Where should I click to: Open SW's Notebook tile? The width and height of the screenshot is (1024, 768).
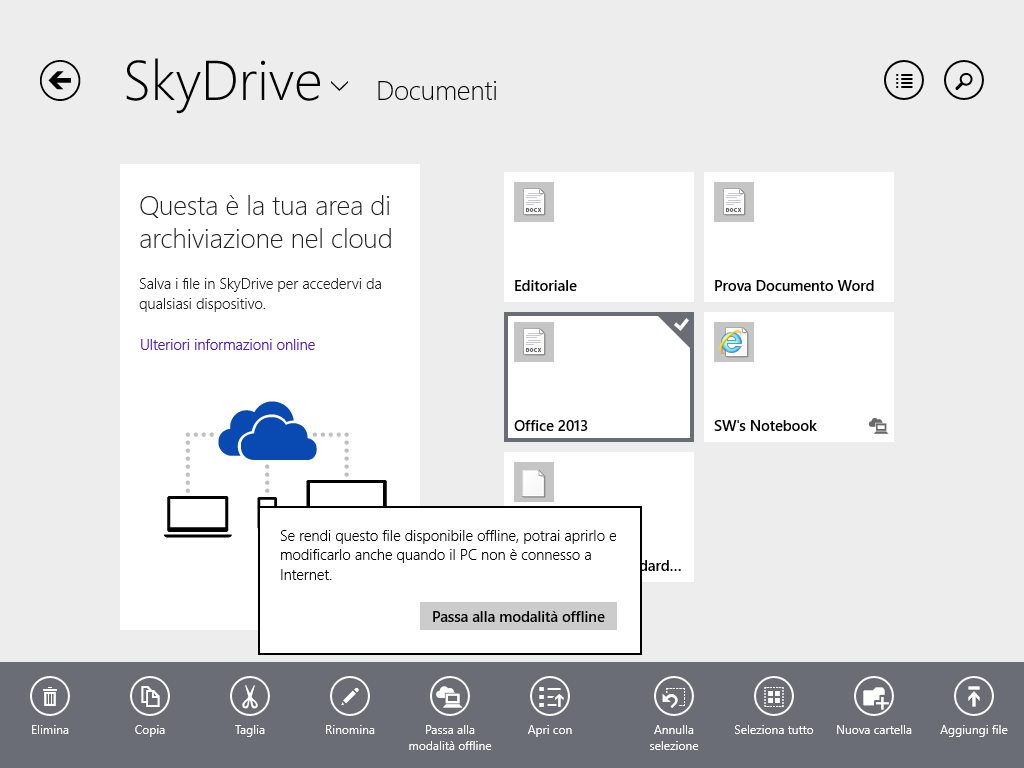pyautogui.click(x=798, y=376)
